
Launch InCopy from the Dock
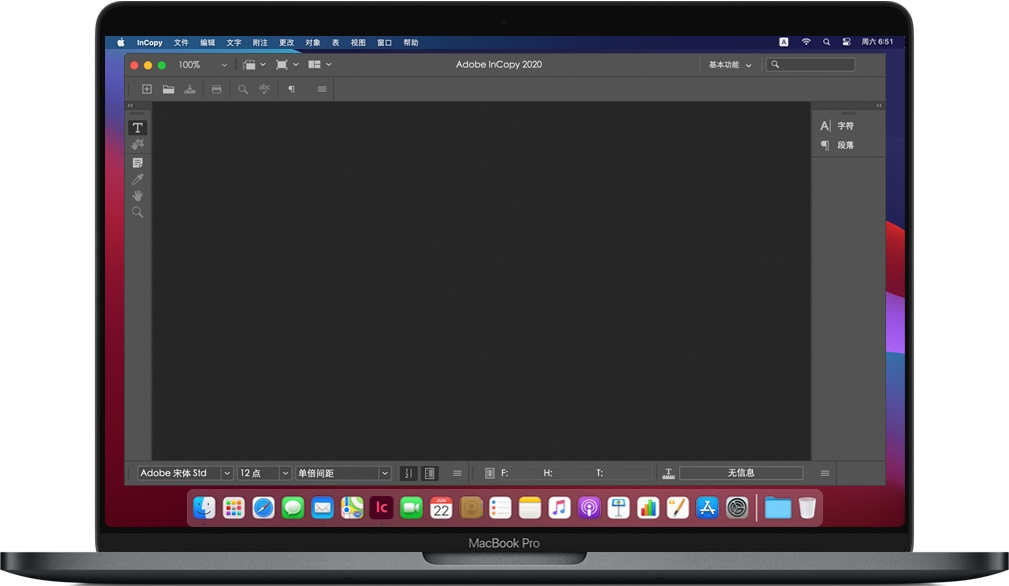point(381,507)
